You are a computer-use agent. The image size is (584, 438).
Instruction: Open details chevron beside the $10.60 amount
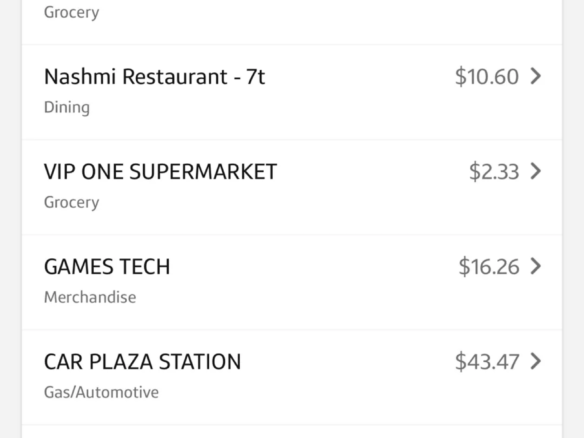pos(536,76)
